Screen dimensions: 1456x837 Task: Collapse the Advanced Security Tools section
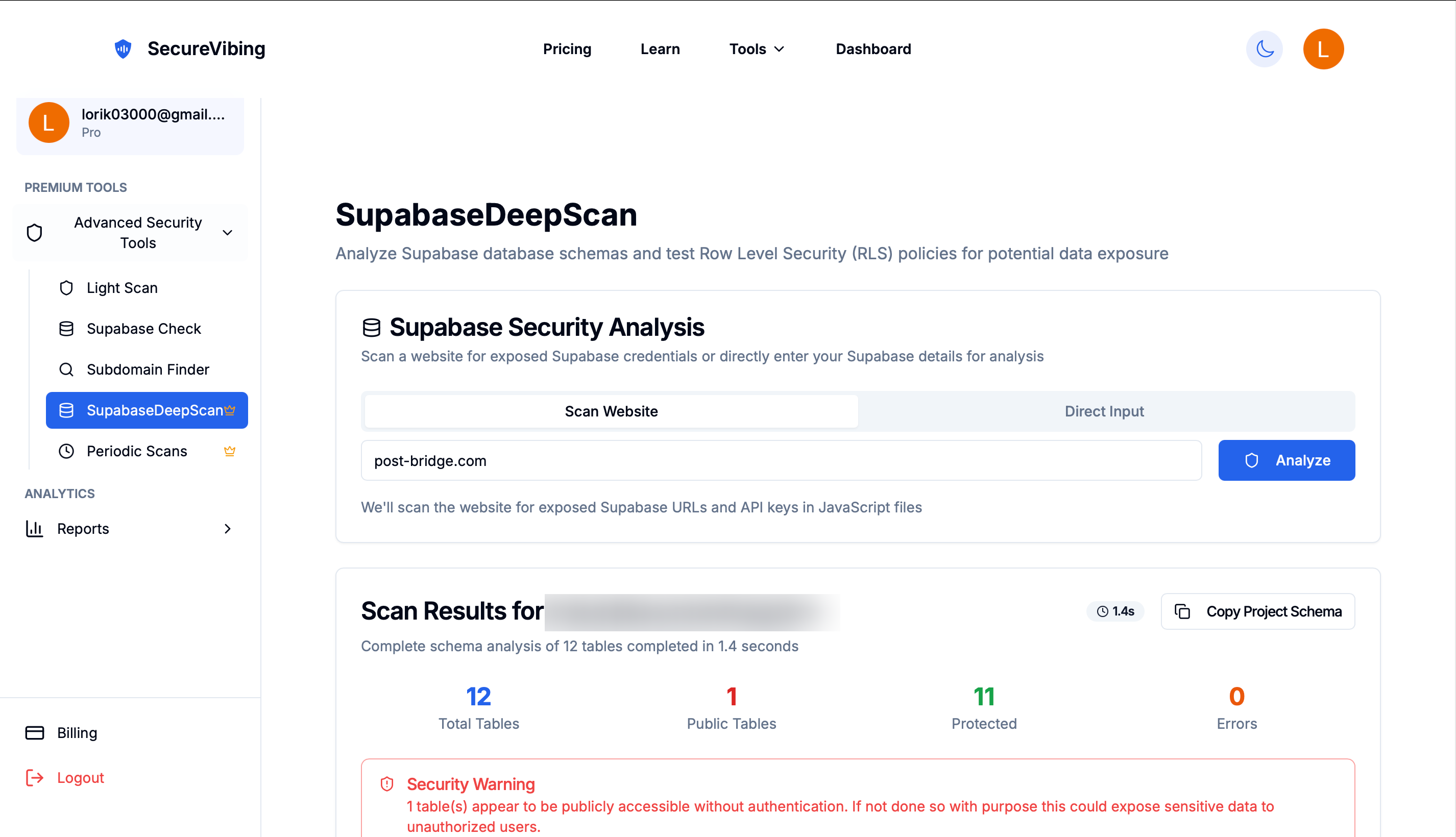click(227, 232)
